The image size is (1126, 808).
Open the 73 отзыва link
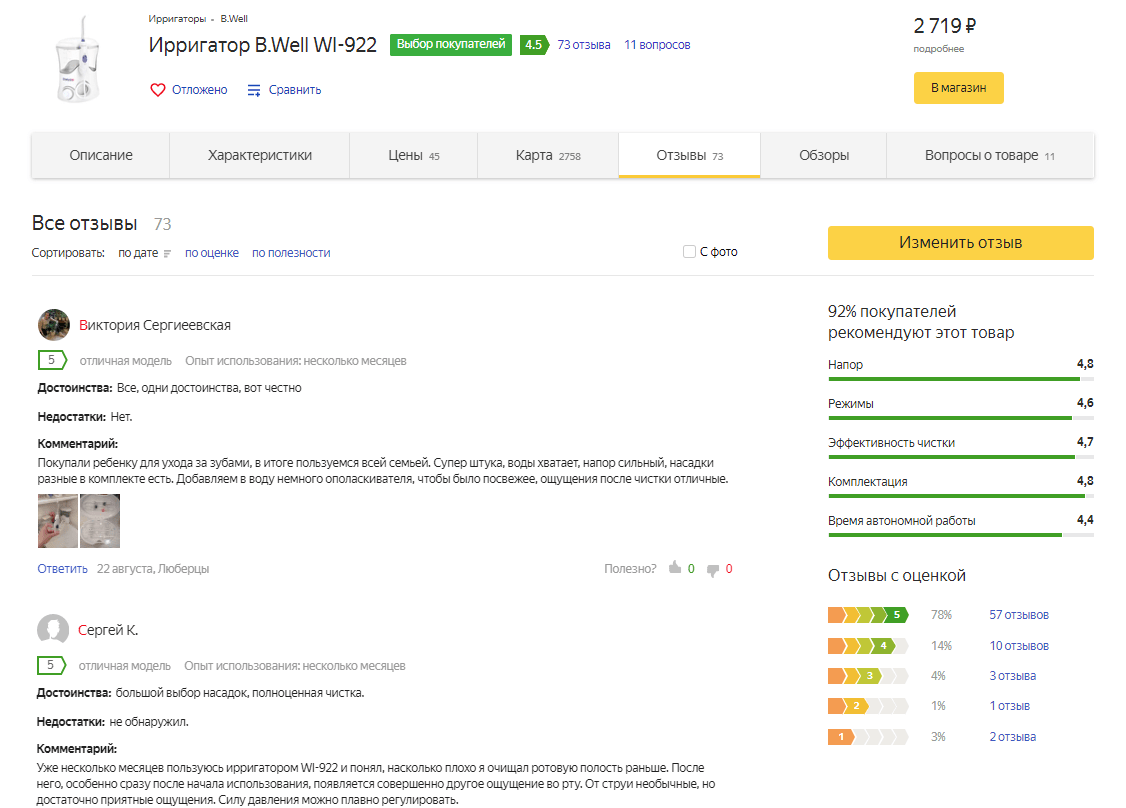pyautogui.click(x=584, y=45)
